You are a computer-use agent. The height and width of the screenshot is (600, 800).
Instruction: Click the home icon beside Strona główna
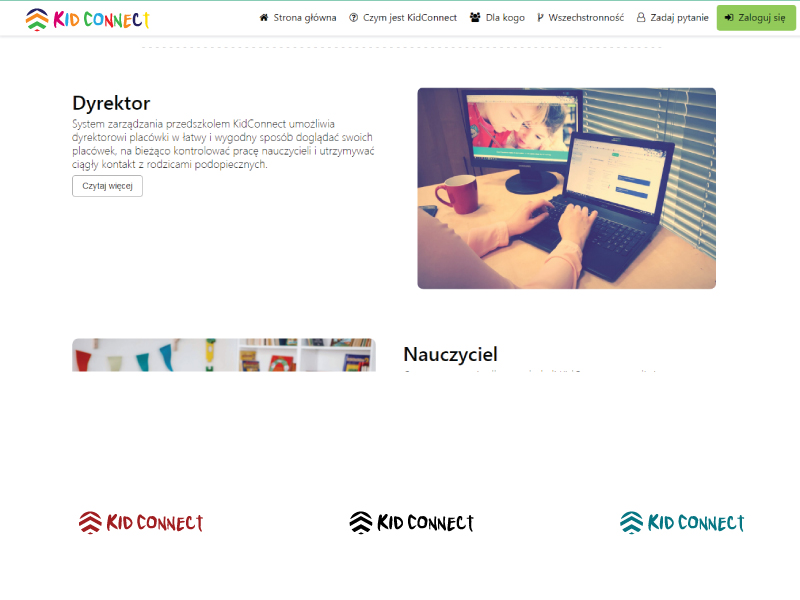click(264, 18)
